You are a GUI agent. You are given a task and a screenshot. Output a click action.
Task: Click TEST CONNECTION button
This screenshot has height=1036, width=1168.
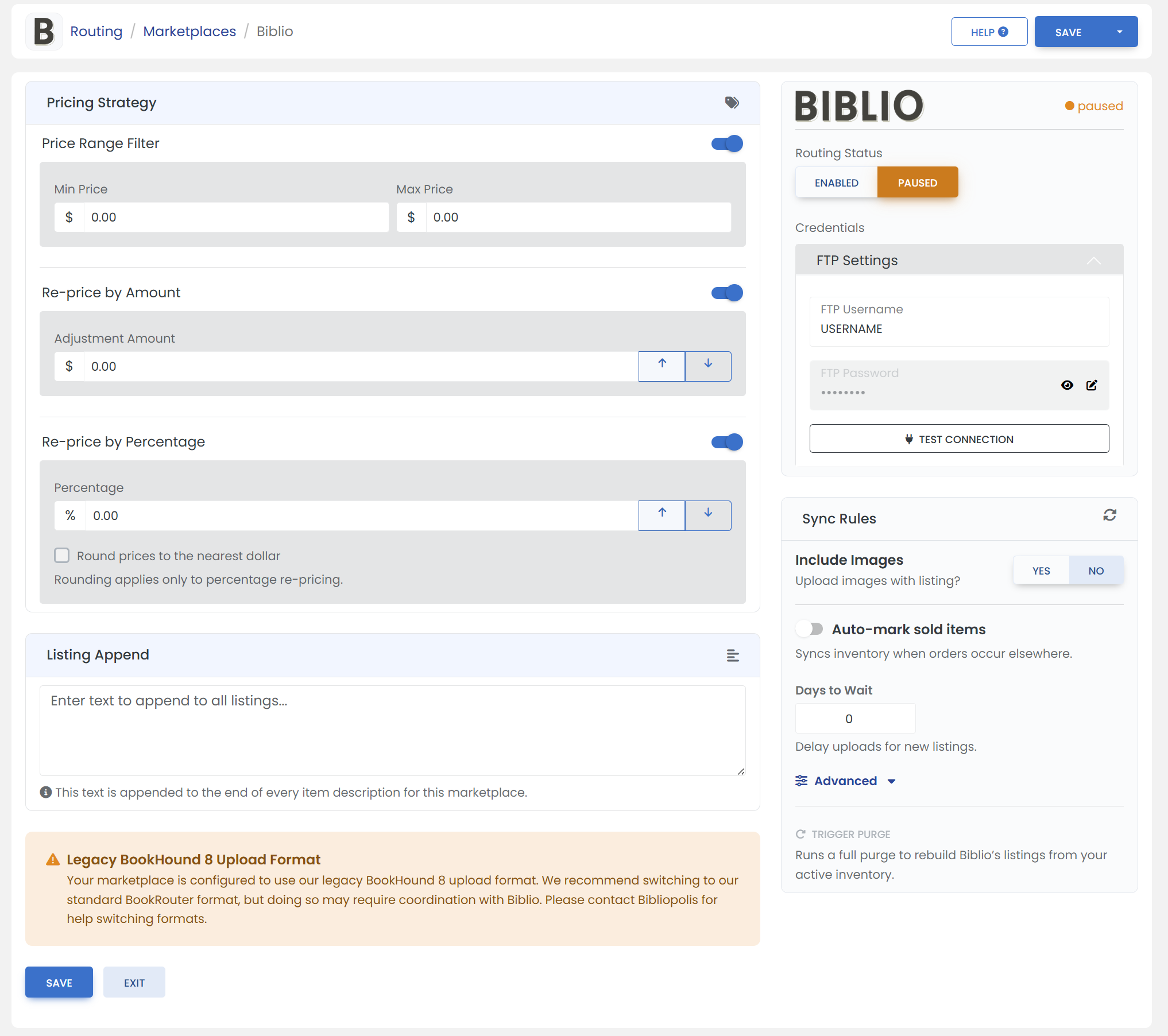(959, 439)
